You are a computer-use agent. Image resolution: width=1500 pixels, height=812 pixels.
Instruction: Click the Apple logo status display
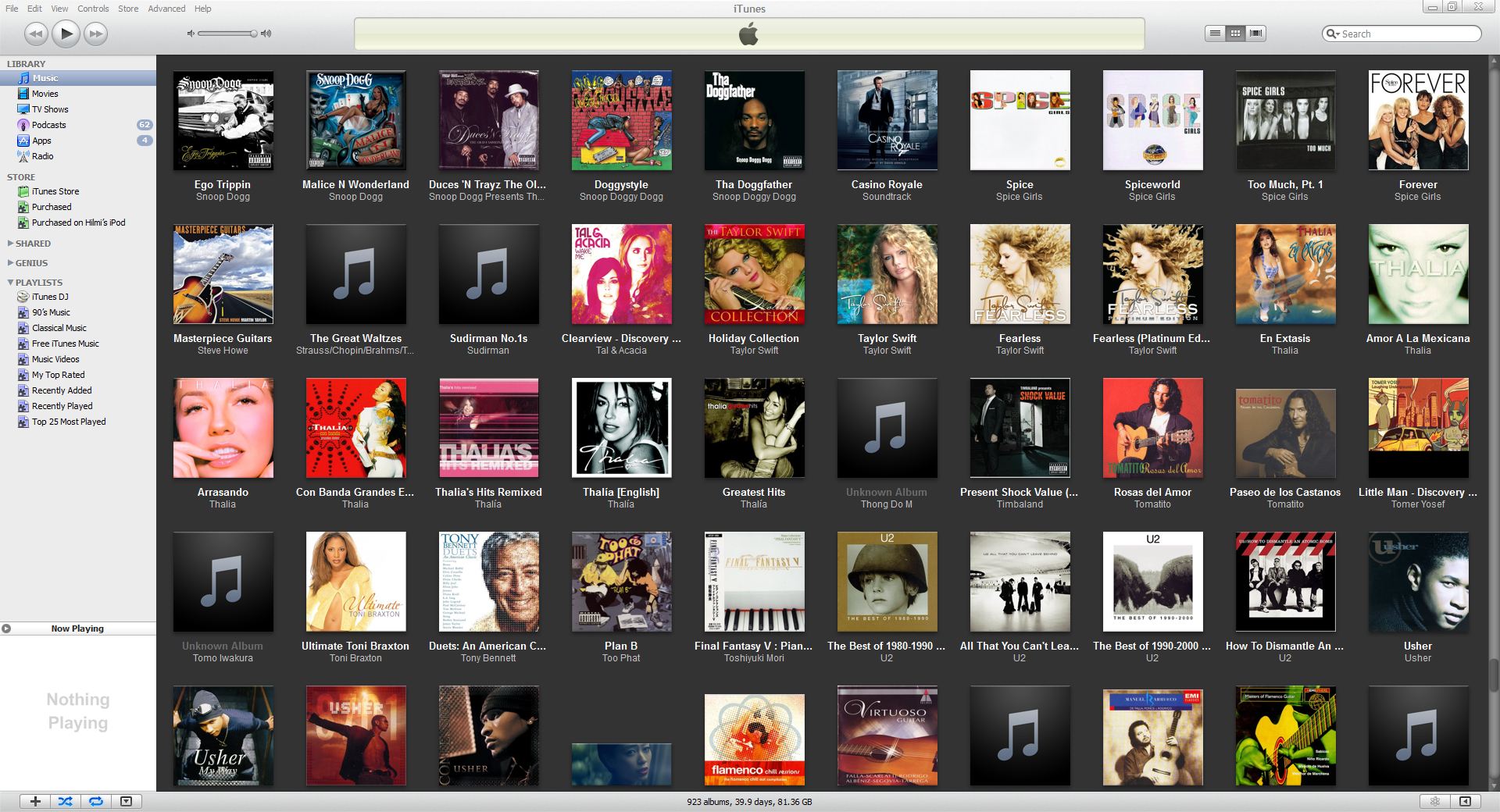click(748, 34)
